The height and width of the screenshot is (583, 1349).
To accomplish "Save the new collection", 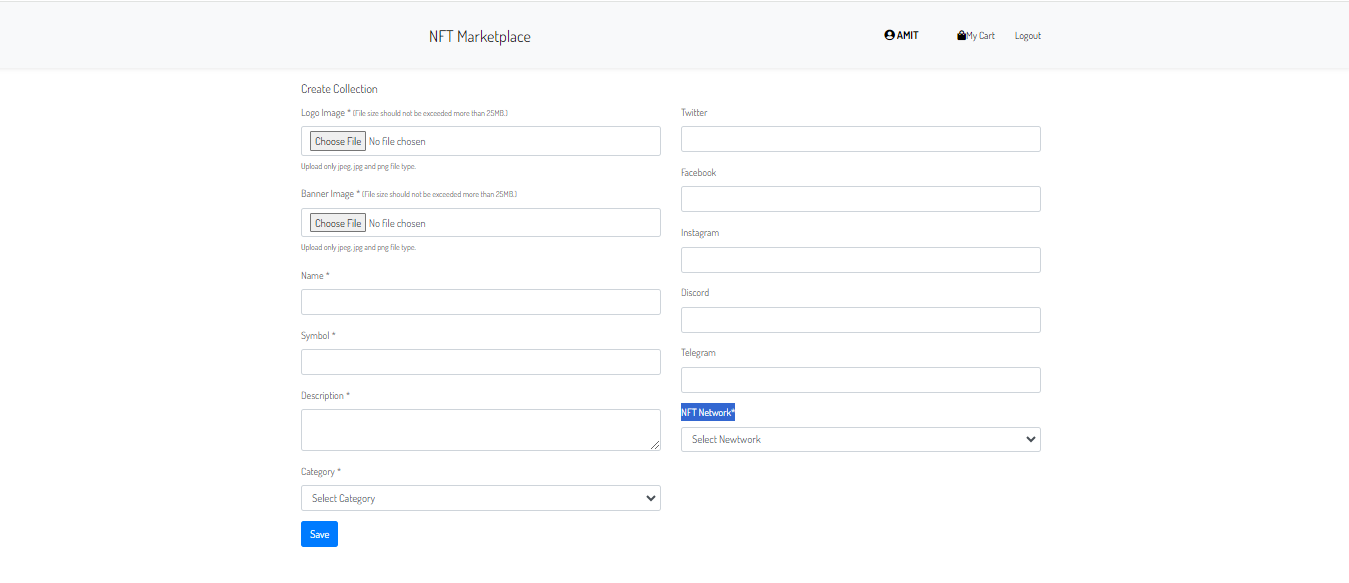I will pyautogui.click(x=318, y=533).
